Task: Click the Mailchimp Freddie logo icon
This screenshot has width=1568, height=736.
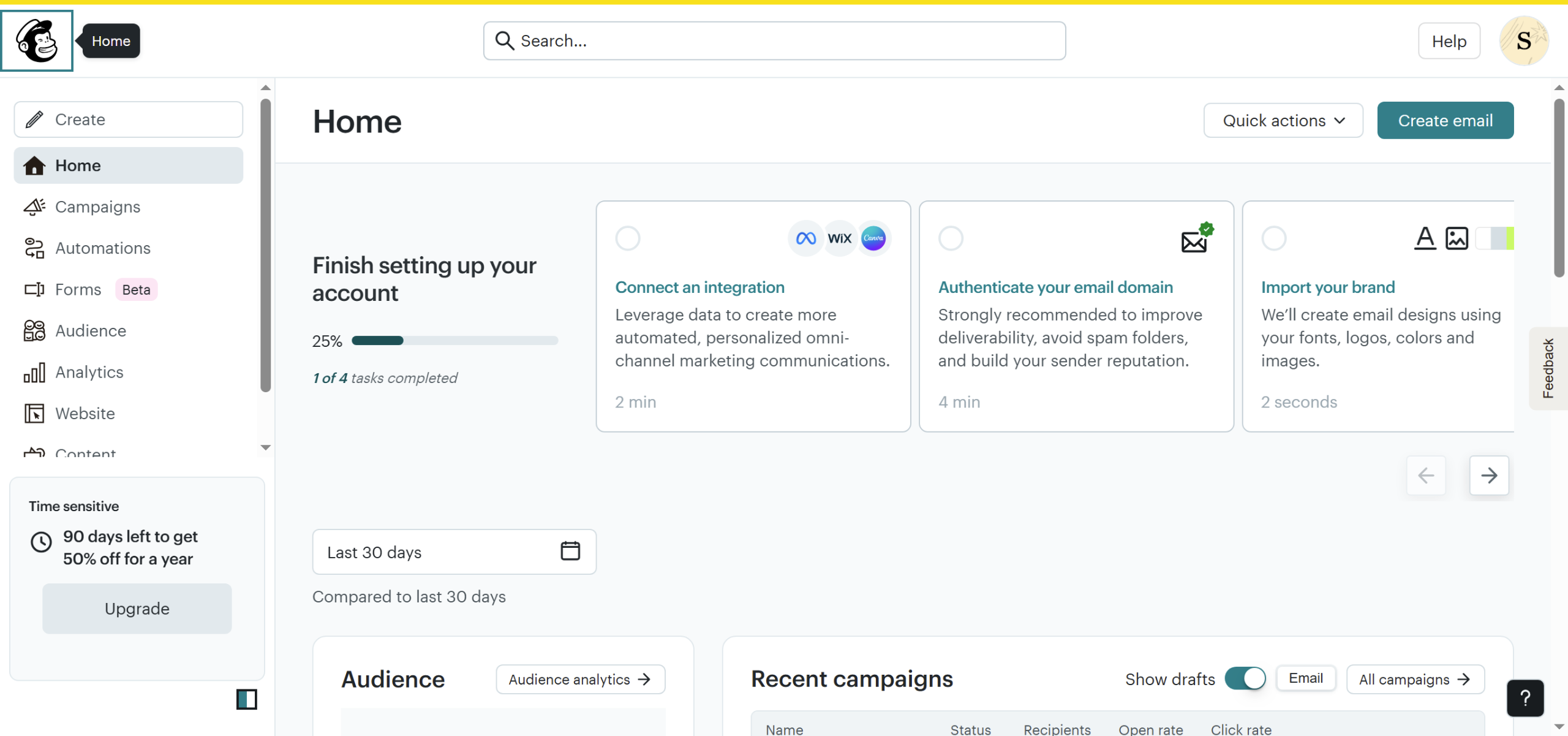Action: tap(37, 40)
